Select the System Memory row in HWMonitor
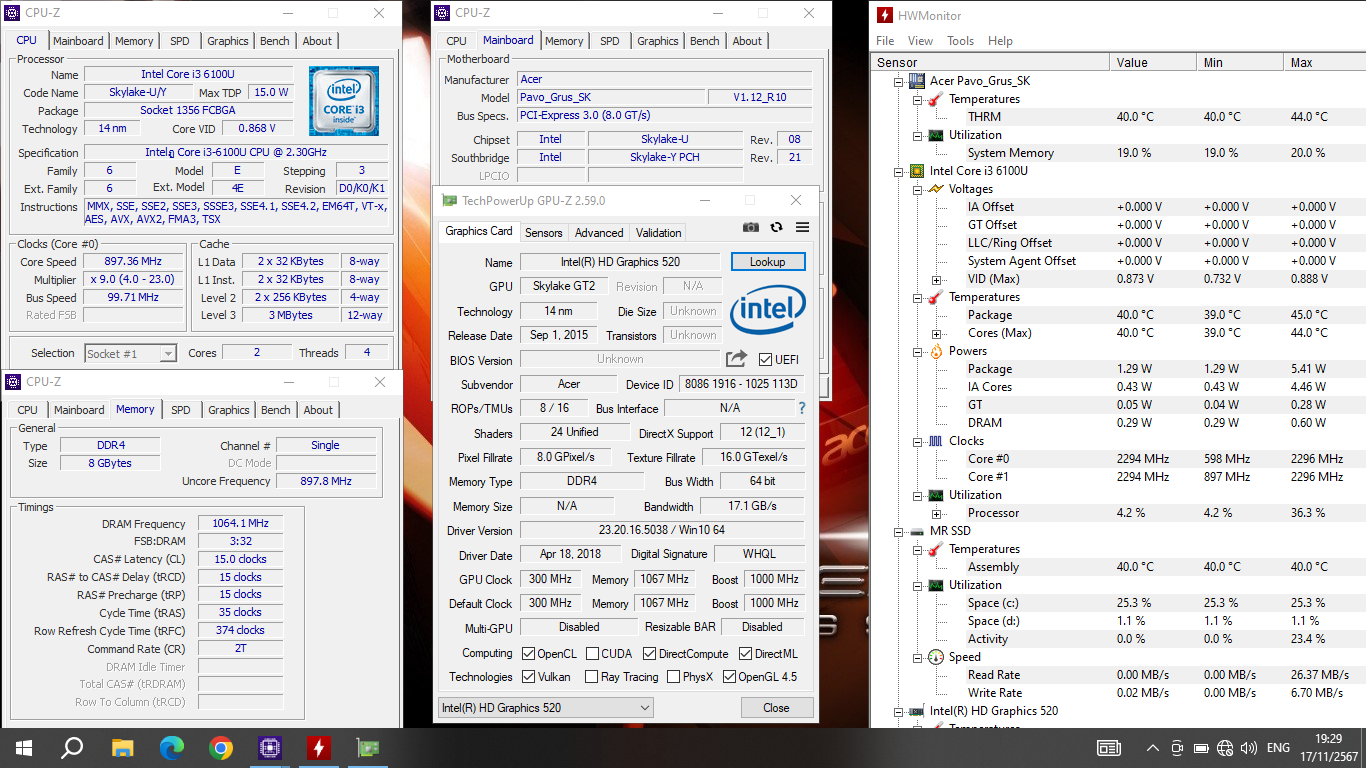The image size is (1366, 768). (x=1118, y=153)
